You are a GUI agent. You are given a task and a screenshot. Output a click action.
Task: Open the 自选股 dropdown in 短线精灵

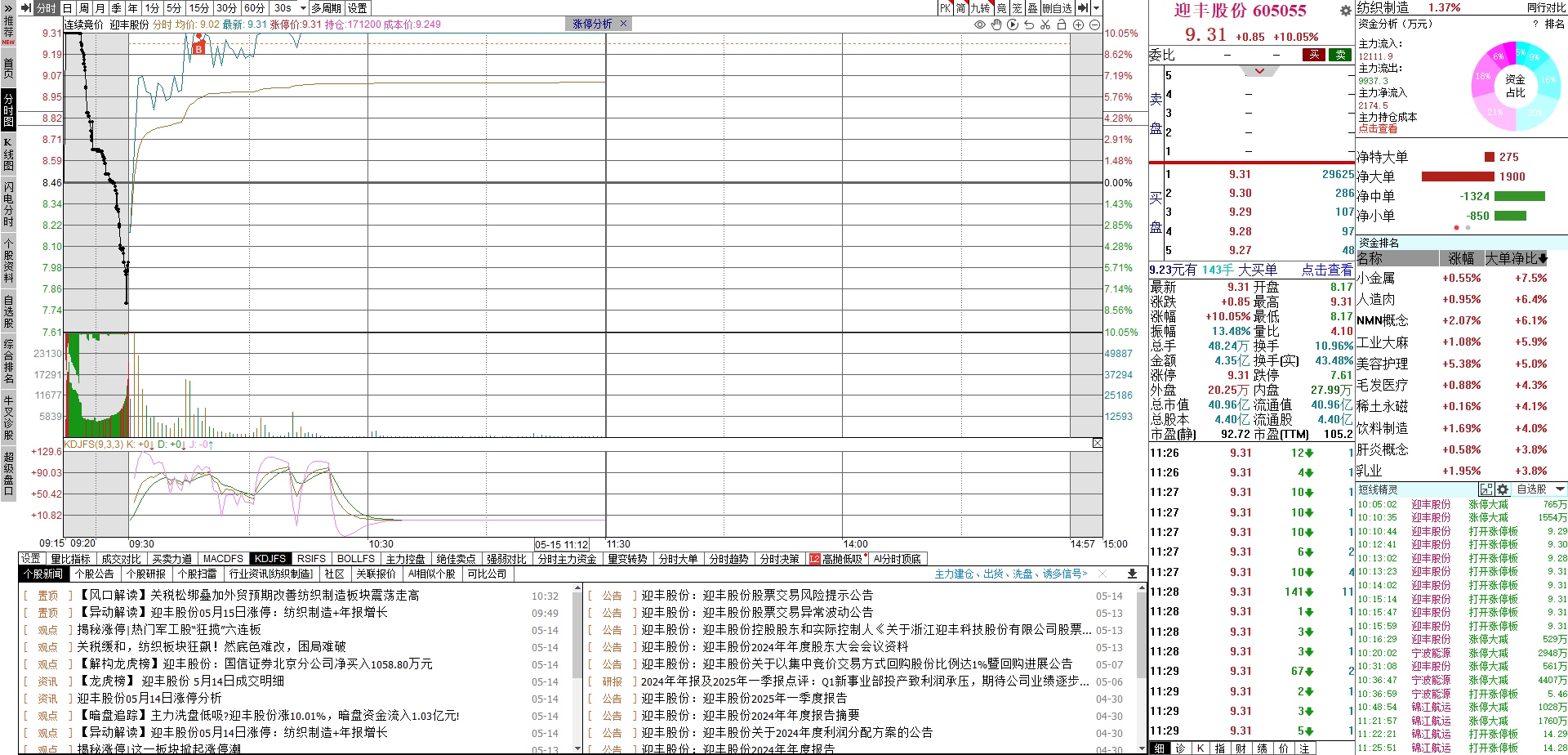click(1540, 489)
